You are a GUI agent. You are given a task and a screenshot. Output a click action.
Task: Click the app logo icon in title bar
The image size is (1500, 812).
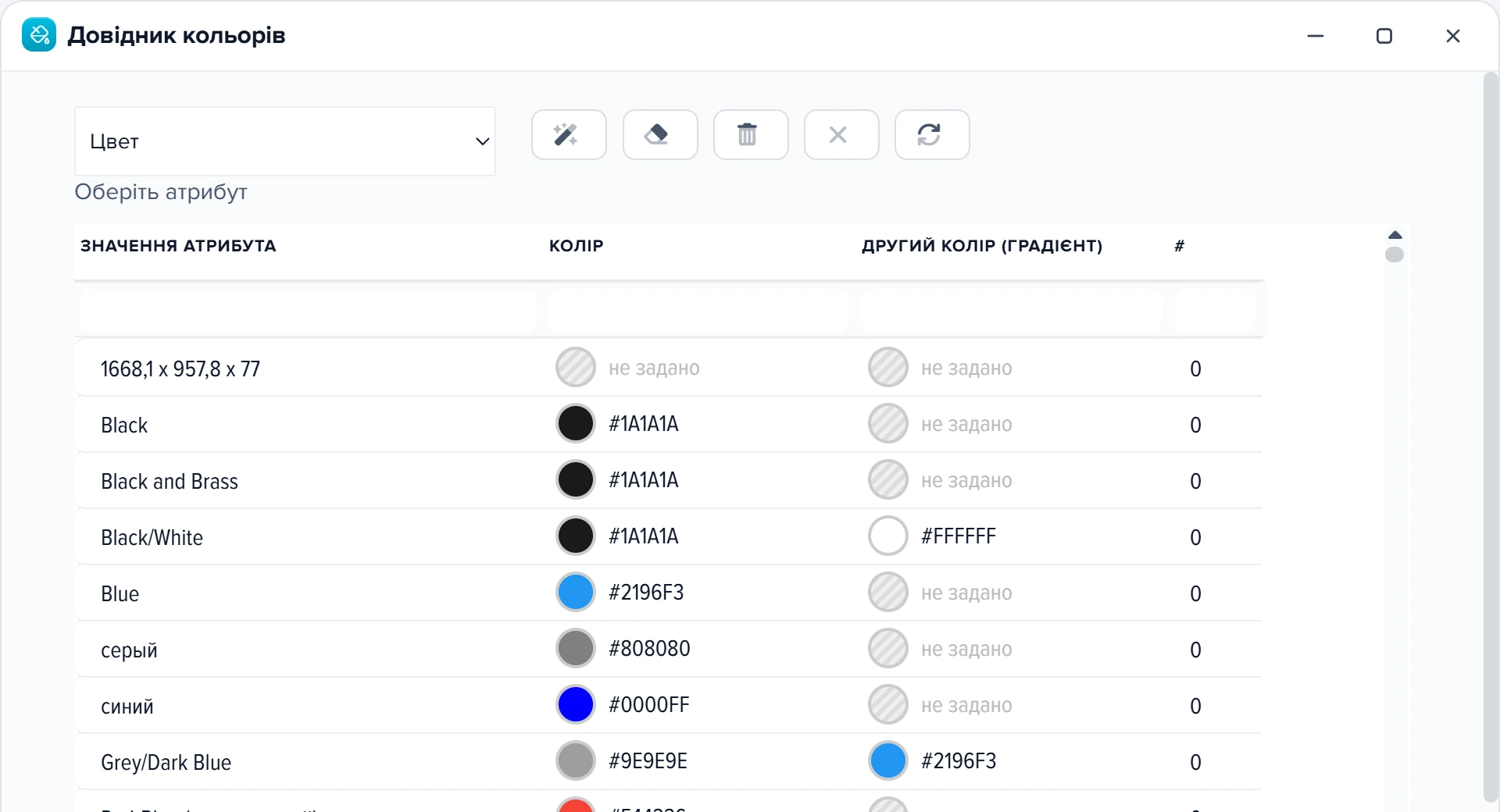39,35
